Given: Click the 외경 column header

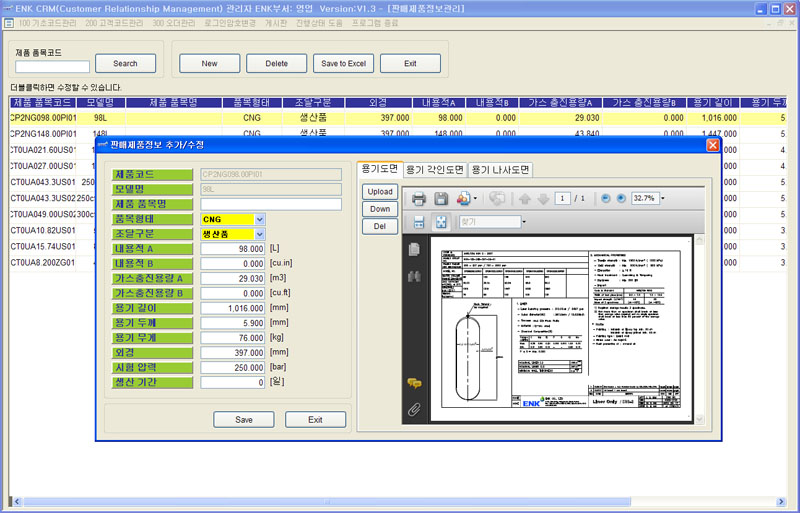Looking at the screenshot, I should click(378, 103).
